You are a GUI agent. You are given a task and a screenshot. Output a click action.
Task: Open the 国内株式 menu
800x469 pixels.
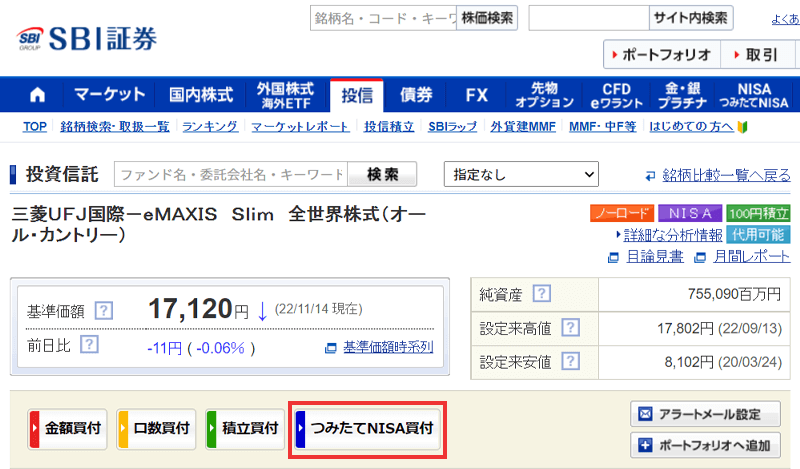click(201, 95)
